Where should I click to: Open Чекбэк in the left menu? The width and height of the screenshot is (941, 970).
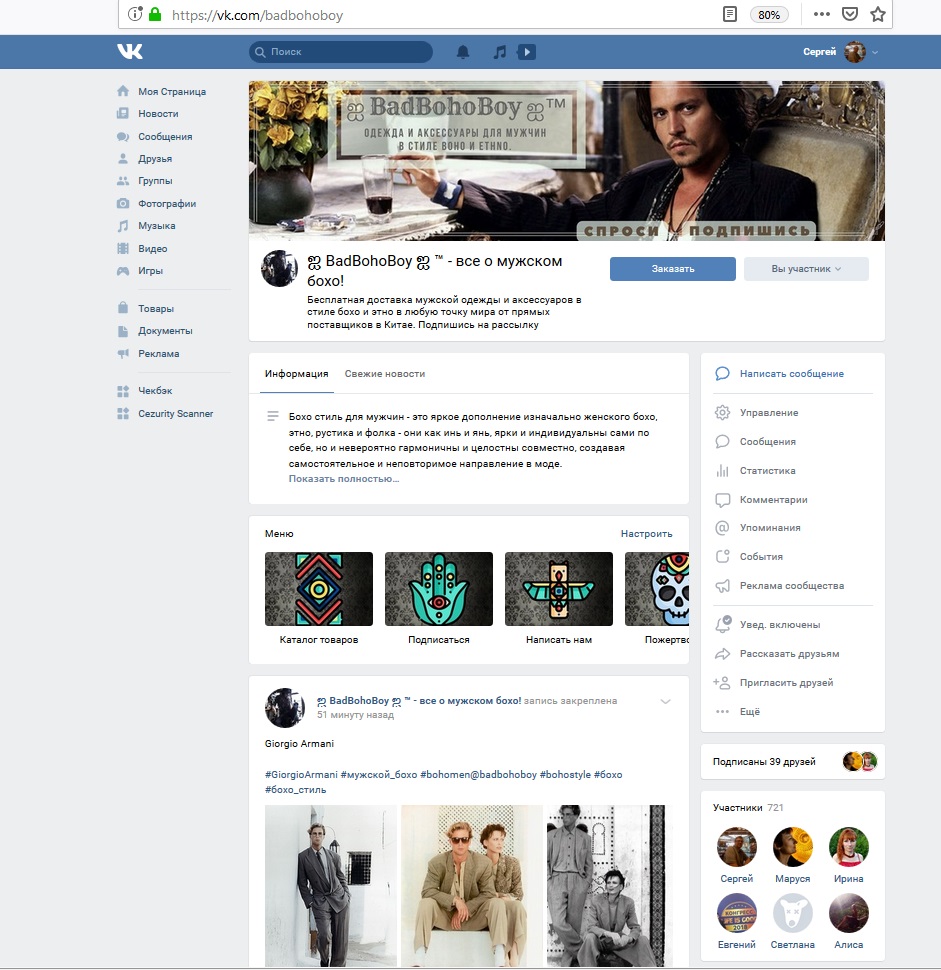click(155, 391)
